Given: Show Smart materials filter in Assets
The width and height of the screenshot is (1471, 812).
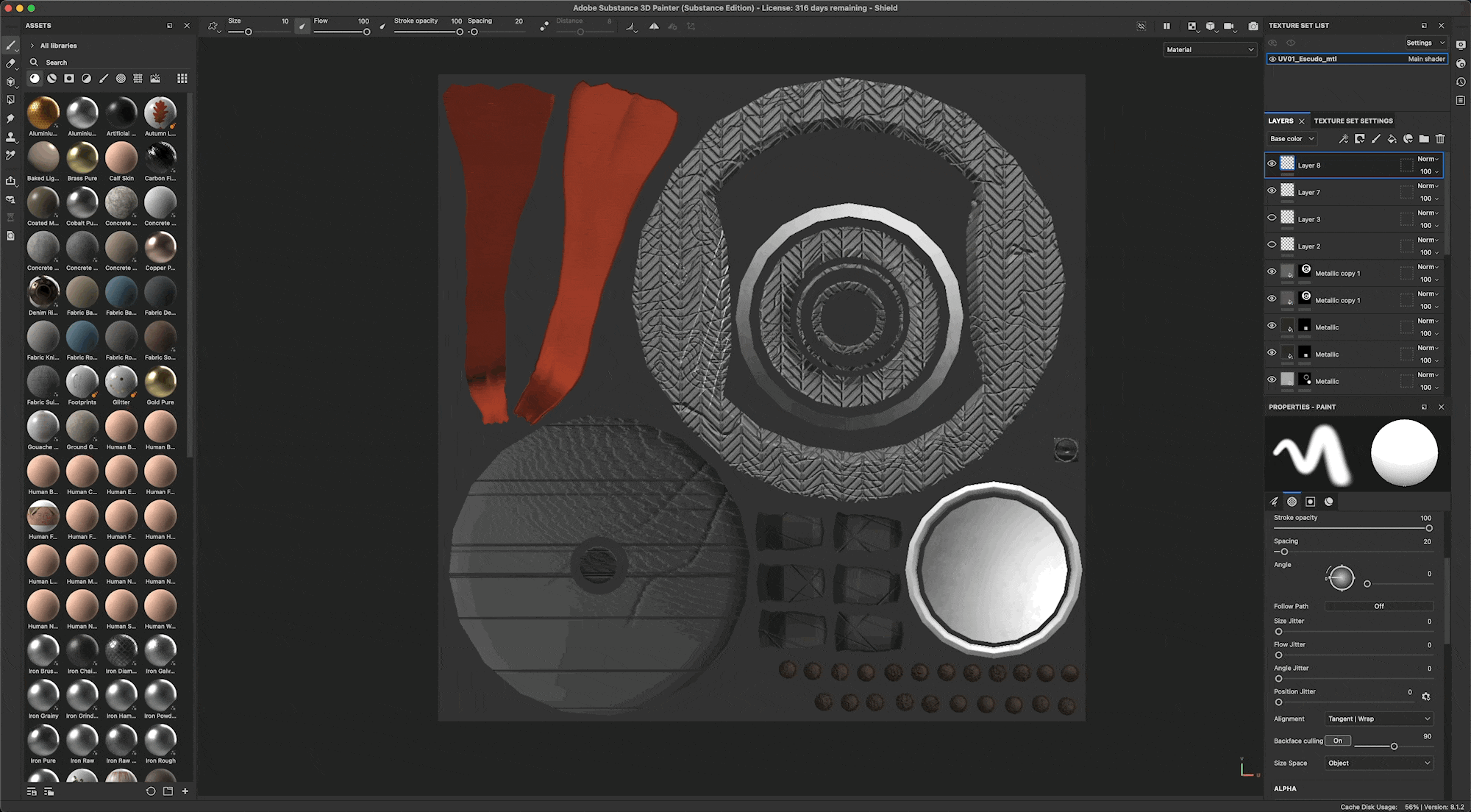Looking at the screenshot, I should 52,79.
